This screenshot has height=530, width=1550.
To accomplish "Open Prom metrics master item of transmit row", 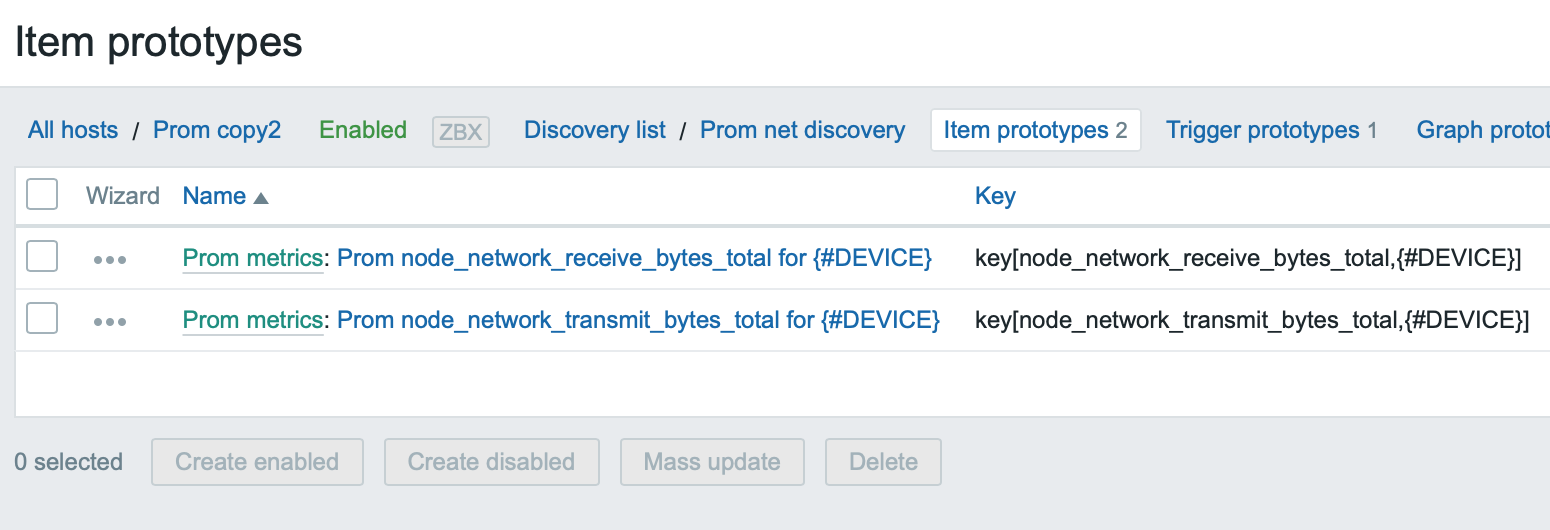I will pyautogui.click(x=252, y=320).
